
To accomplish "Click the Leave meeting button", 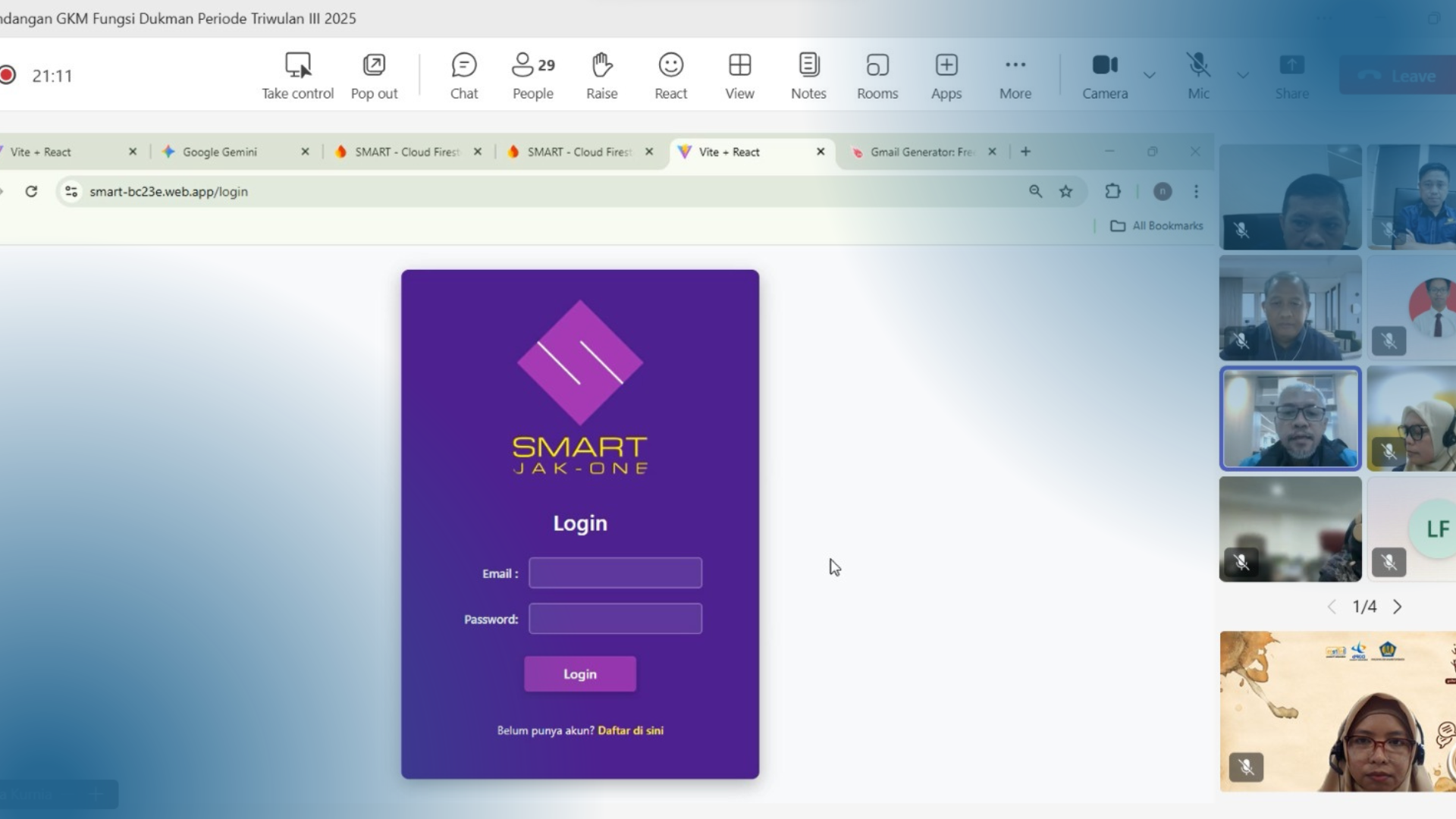I will tap(1399, 76).
